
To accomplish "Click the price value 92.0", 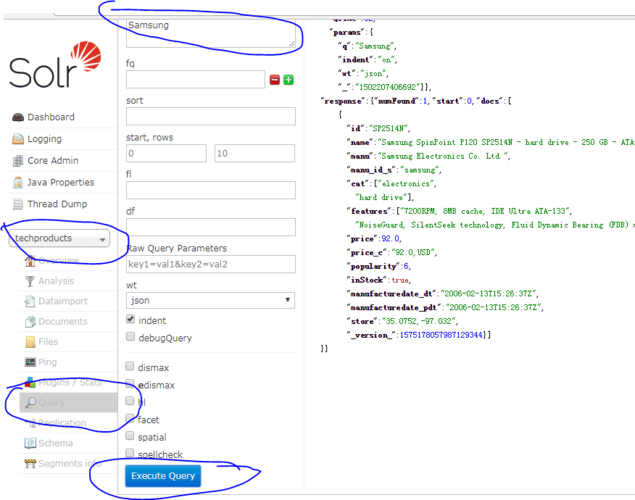I will tap(390, 239).
